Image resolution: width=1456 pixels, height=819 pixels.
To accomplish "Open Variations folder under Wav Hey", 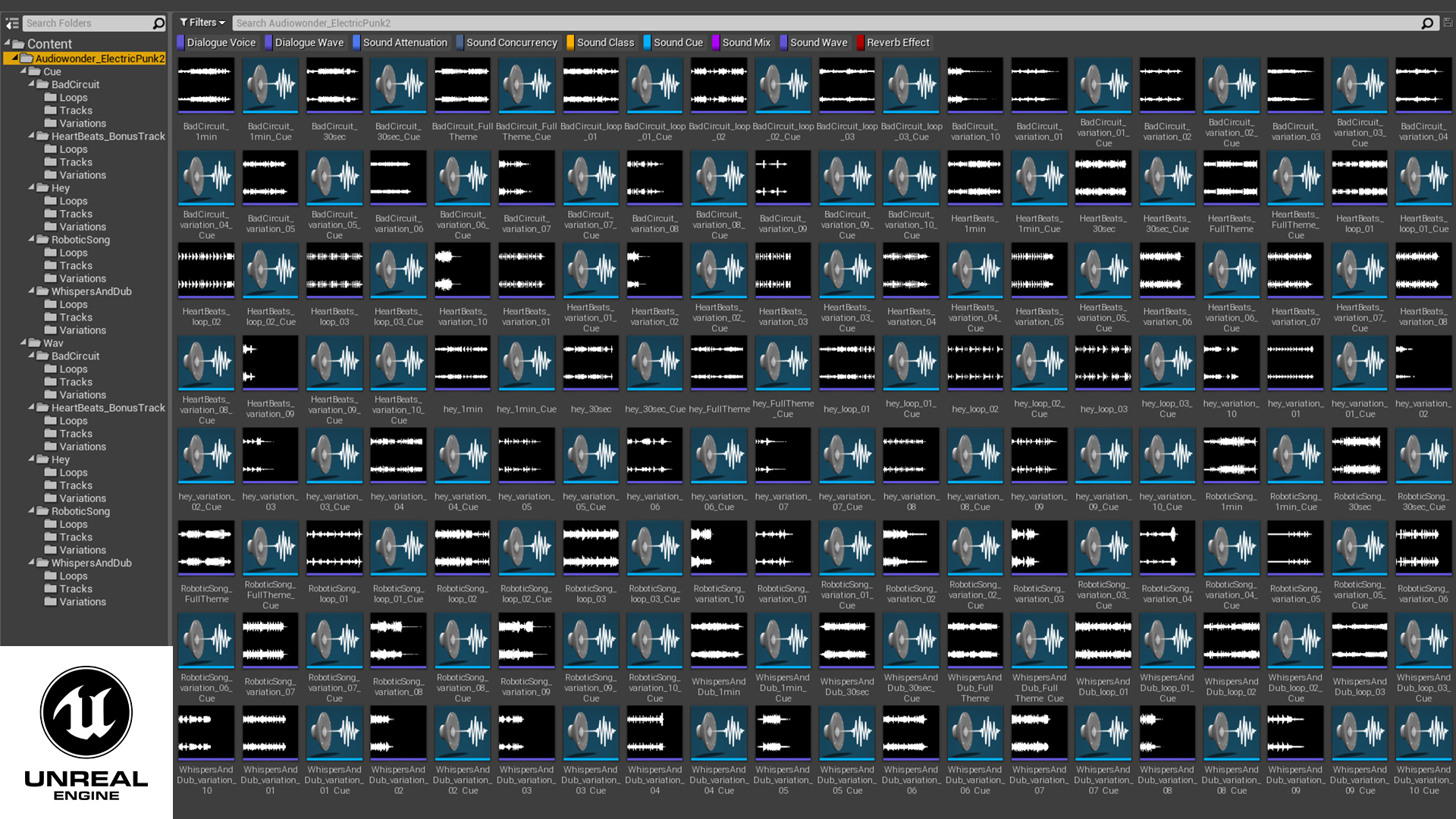I will coord(75,498).
